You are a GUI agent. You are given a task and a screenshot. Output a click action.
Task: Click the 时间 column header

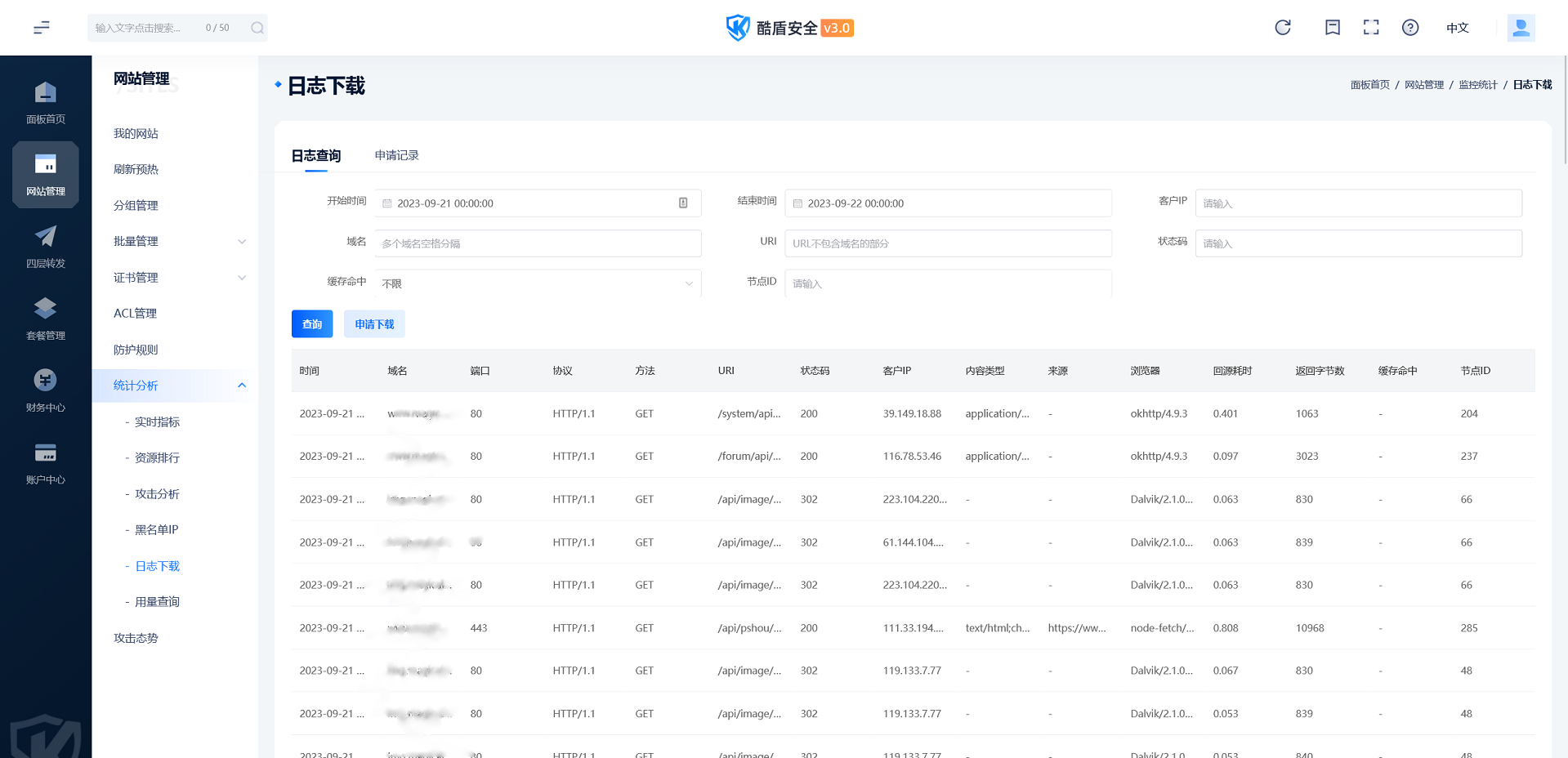(309, 371)
